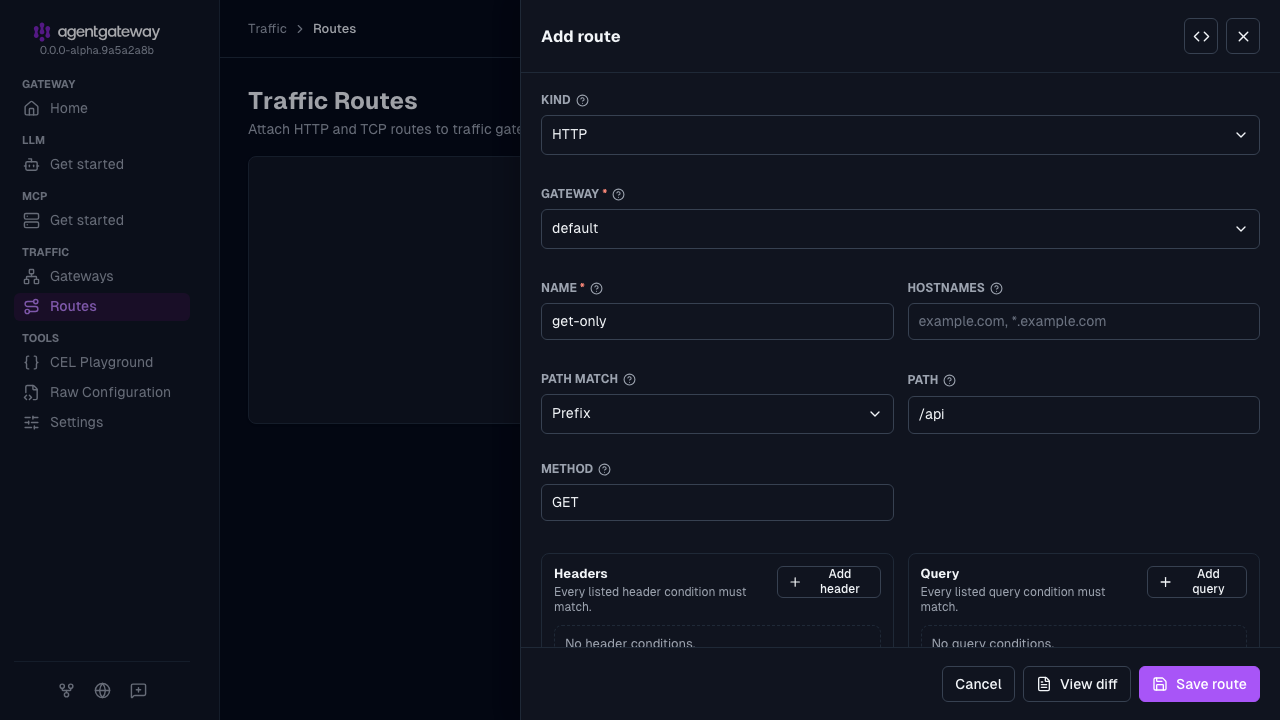This screenshot has width=1280, height=720.
Task: Click the Routes icon in sidebar
Action: 32,306
